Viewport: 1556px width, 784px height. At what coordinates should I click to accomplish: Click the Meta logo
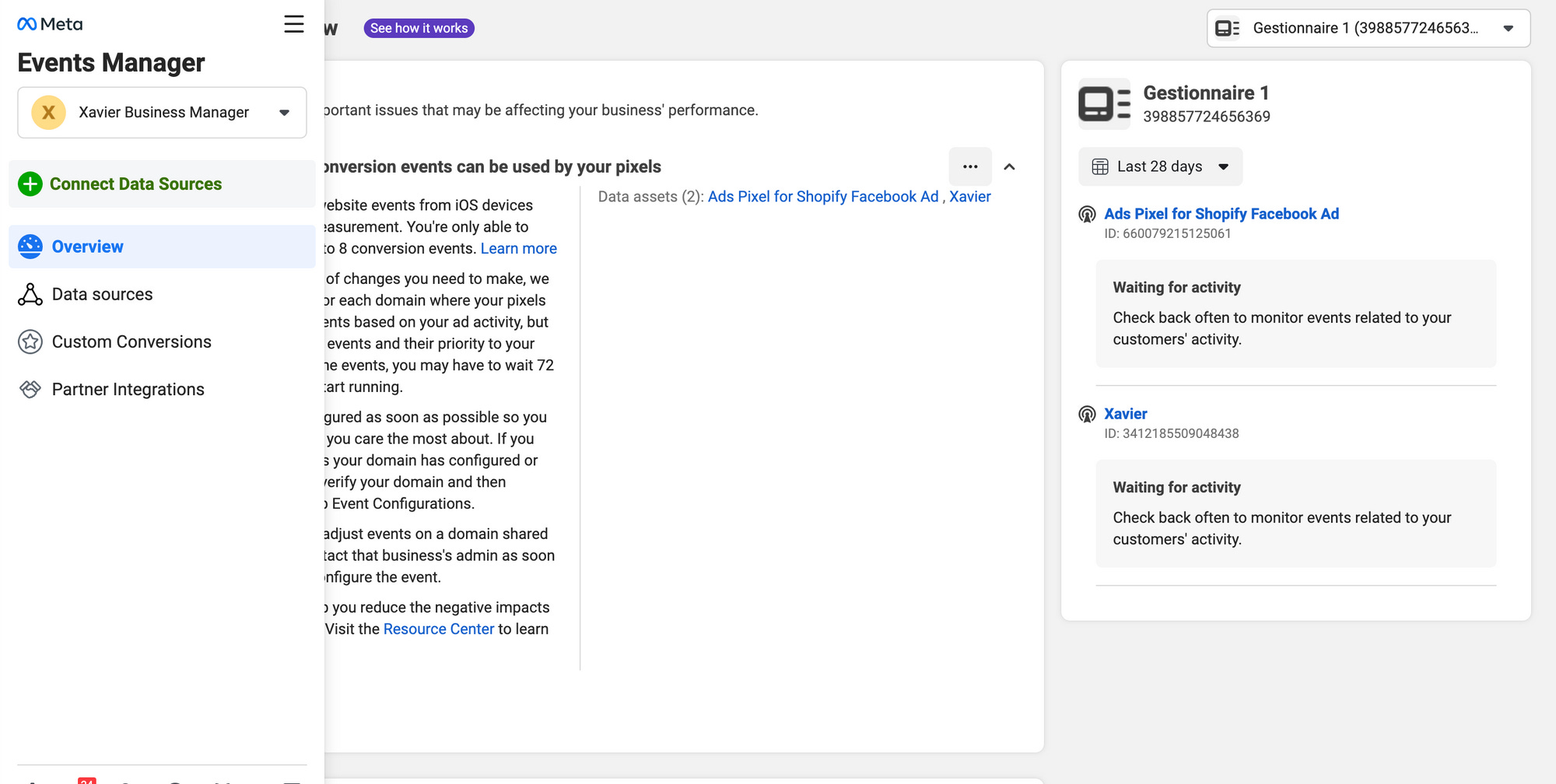tap(50, 24)
